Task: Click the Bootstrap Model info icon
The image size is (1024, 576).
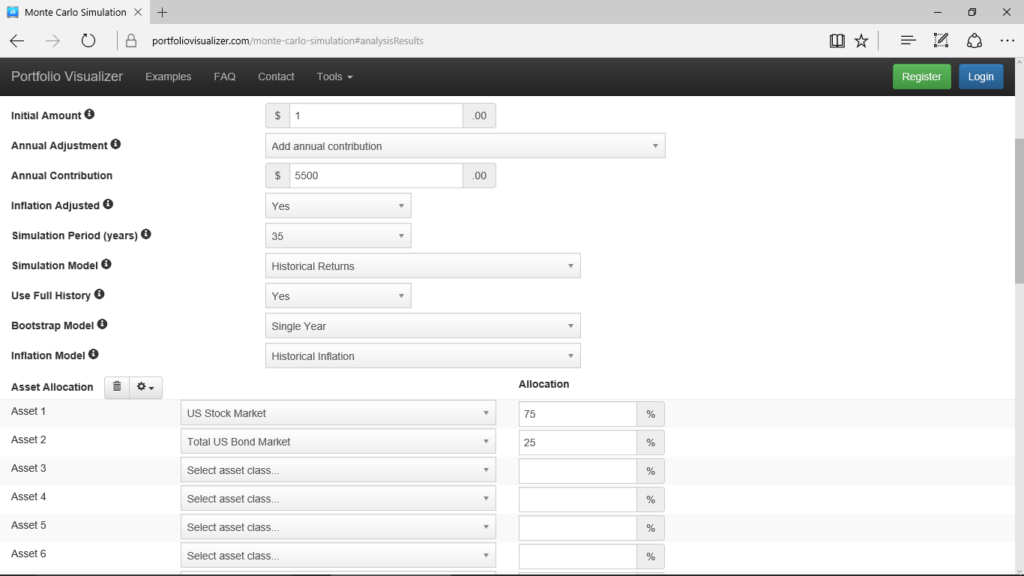Action: (105, 325)
